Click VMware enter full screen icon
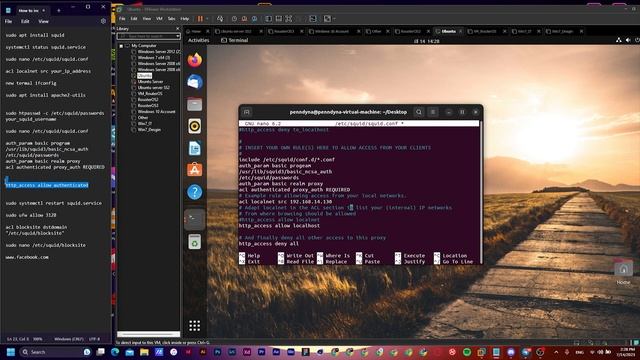The width and height of the screenshot is (640, 360). click(x=289, y=19)
